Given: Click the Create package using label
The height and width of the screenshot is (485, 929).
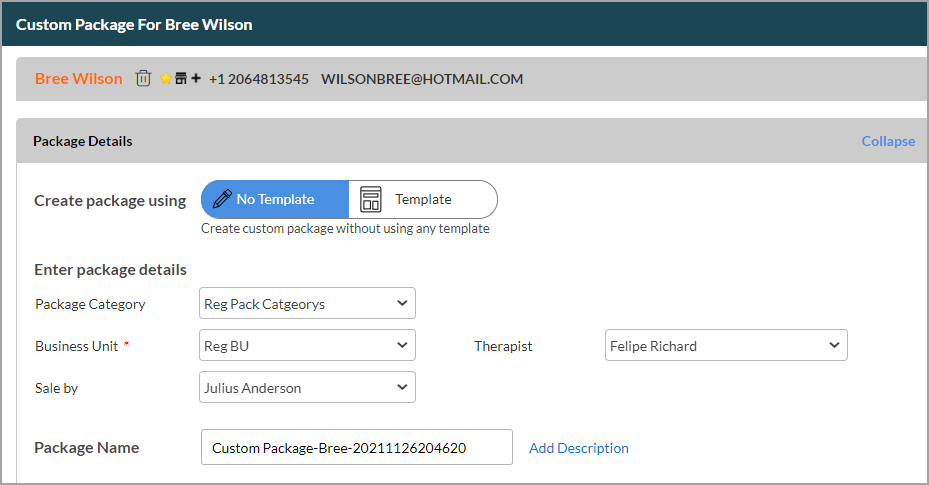Looking at the screenshot, I should [110, 201].
